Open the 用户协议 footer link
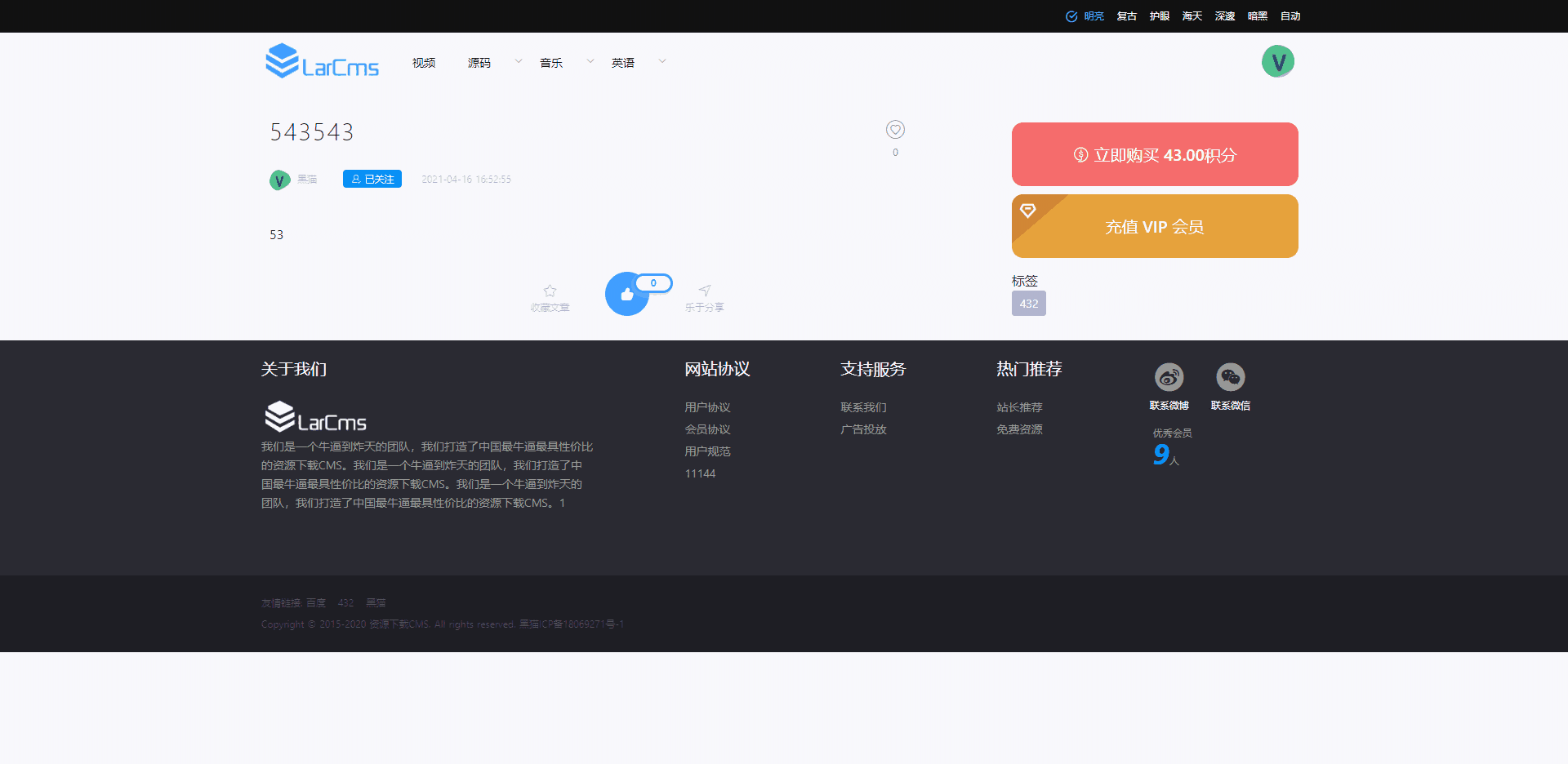1568x764 pixels. click(x=708, y=407)
